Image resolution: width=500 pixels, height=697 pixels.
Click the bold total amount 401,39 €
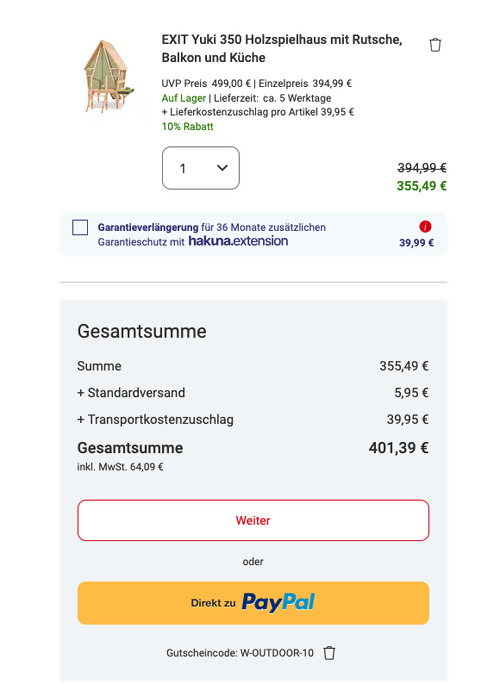pos(399,448)
